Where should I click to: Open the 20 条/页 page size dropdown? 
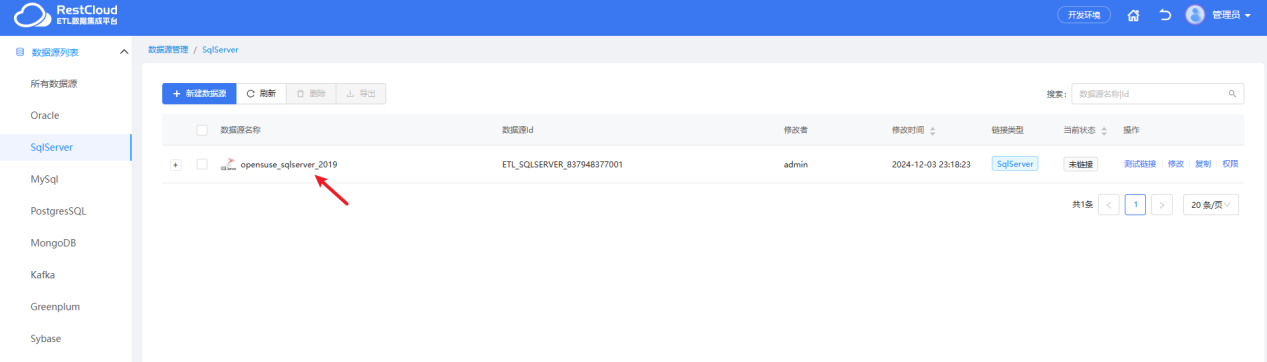pos(1211,204)
